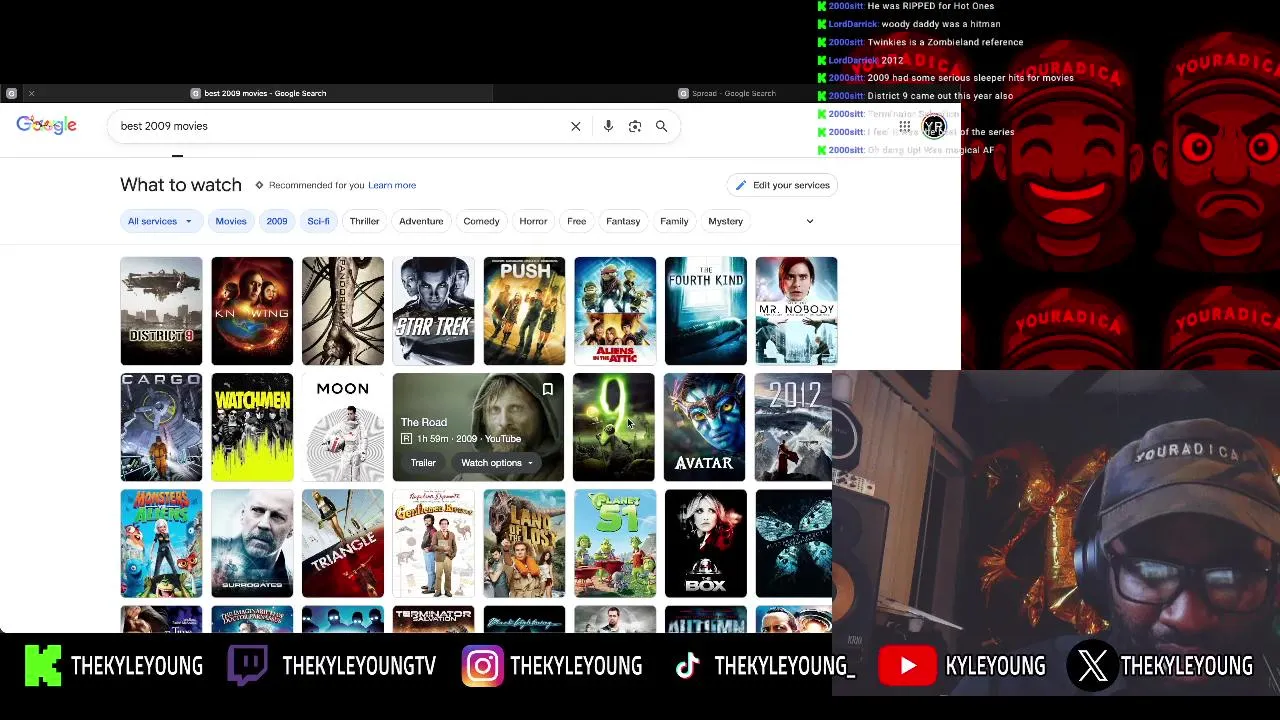Image resolution: width=1280 pixels, height=720 pixels.
Task: Click the YouTube logo in stream banner
Action: tap(907, 667)
